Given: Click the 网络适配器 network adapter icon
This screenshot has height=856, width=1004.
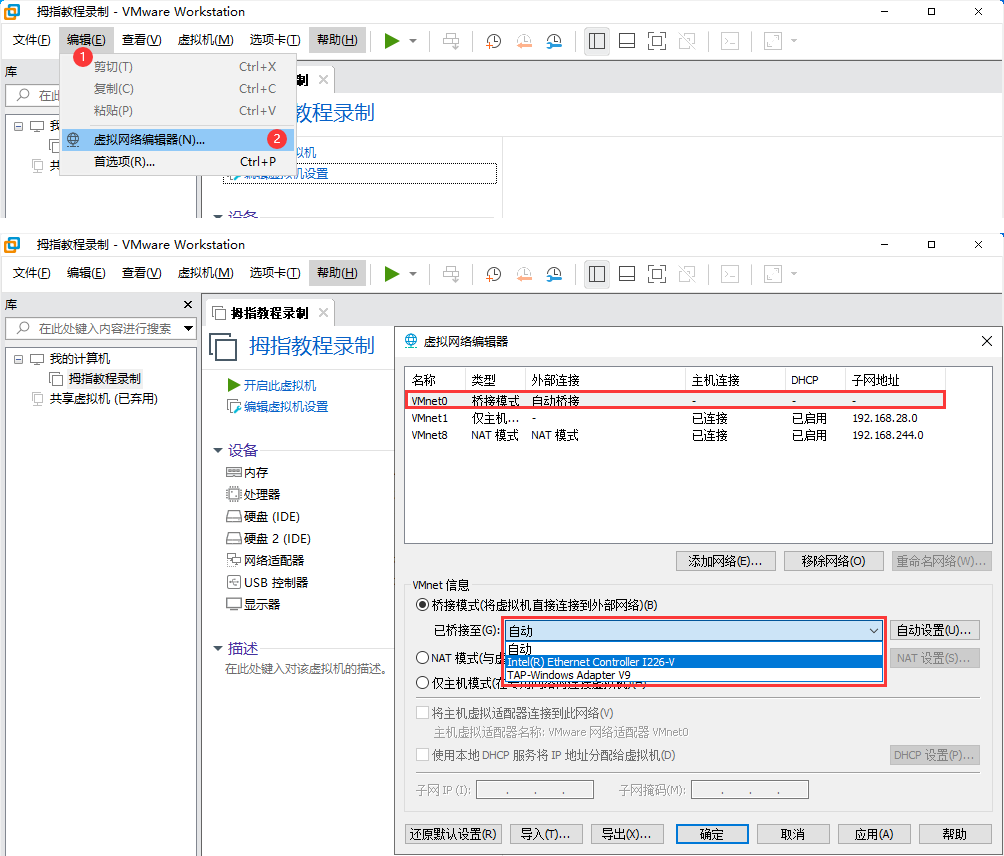Looking at the screenshot, I should 234,560.
